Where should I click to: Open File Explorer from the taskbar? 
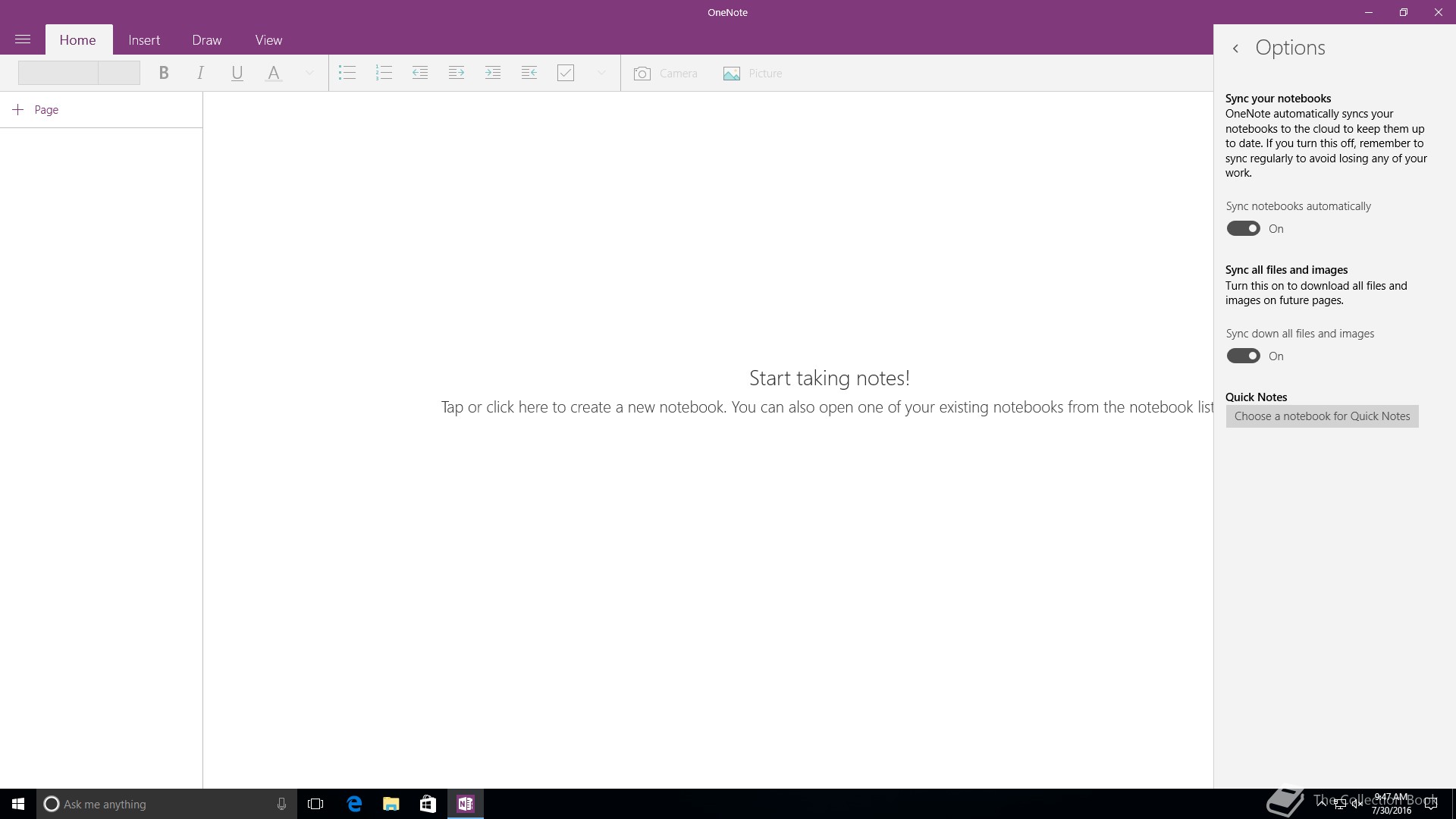391,804
